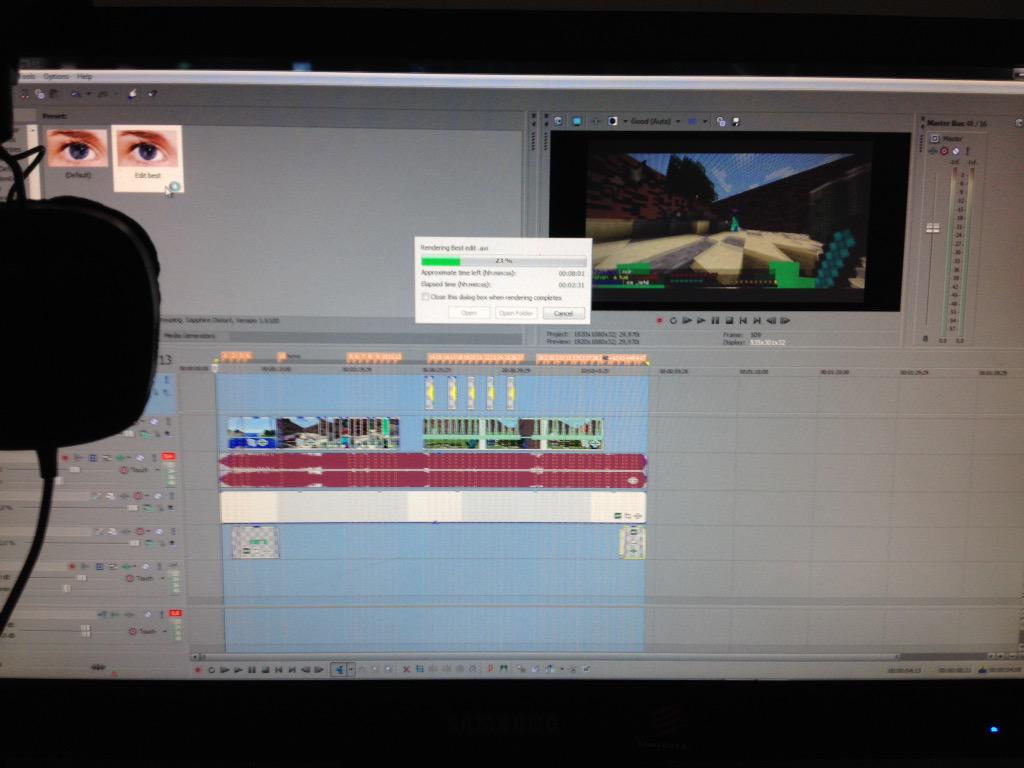Viewport: 1024px width, 768px height.
Task: Toggle Master bus automation settings red icon
Action: pos(944,151)
